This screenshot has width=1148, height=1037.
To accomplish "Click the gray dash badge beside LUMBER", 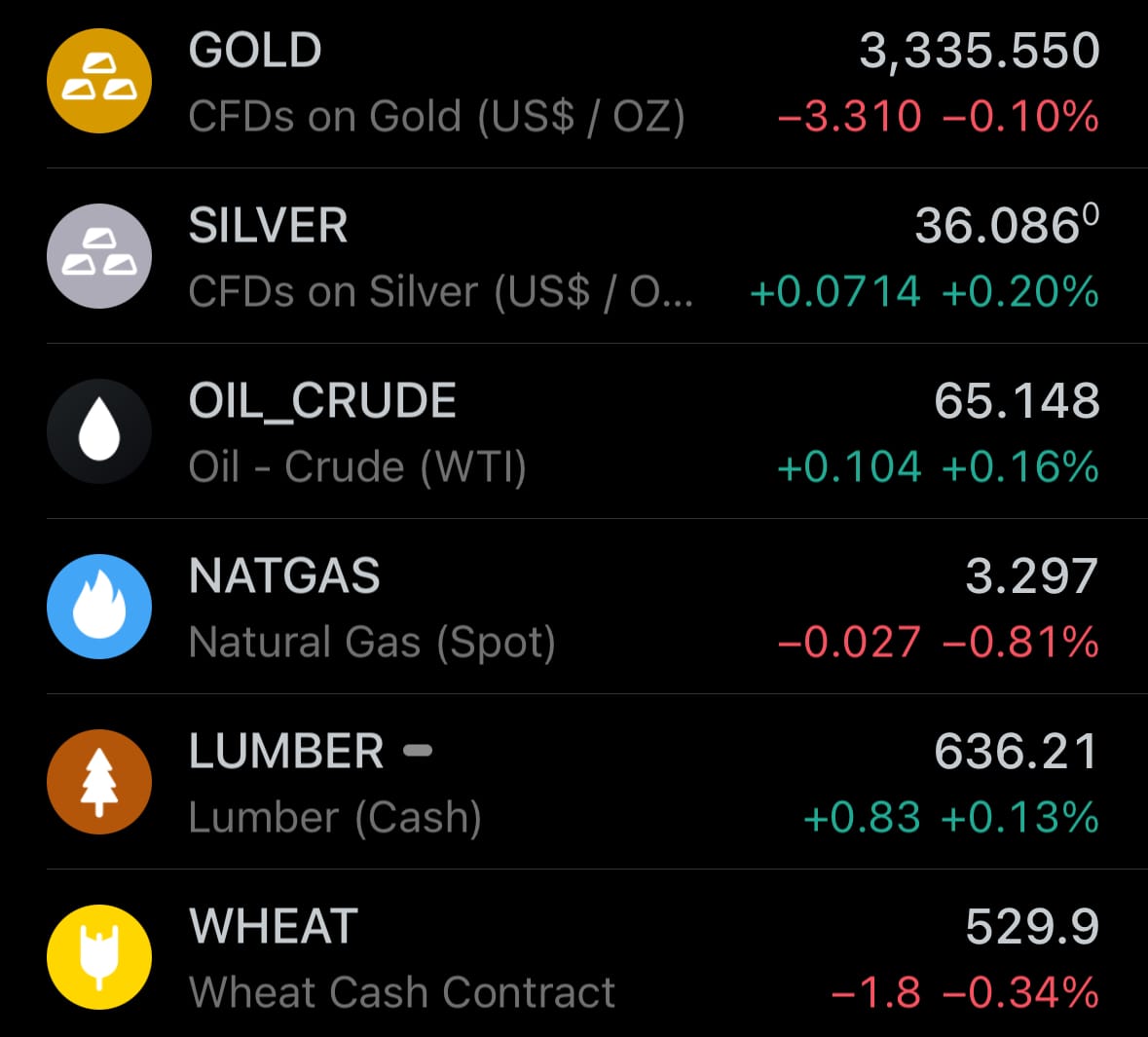I will coord(418,750).
